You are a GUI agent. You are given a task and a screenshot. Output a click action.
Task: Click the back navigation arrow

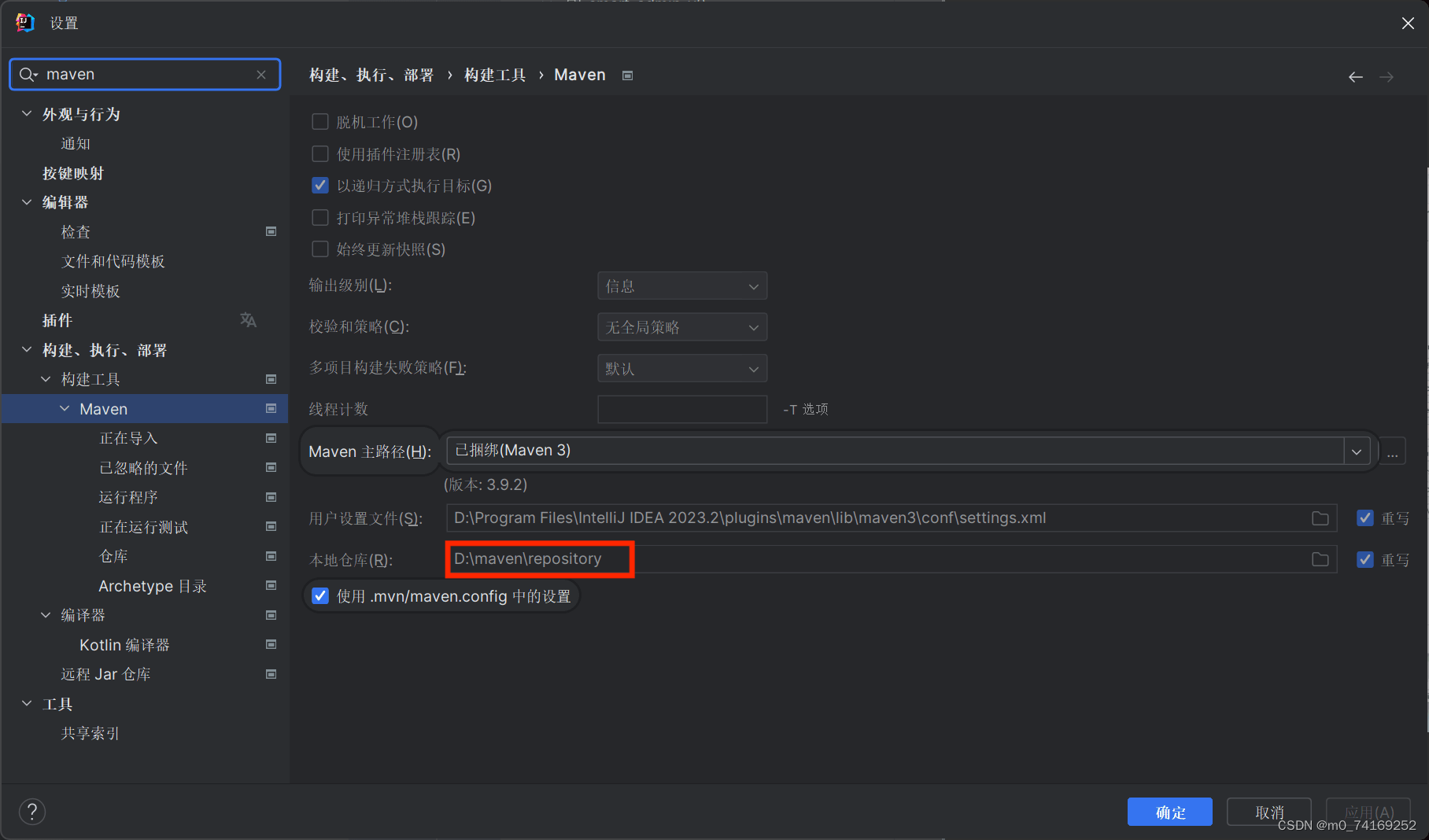1355,76
